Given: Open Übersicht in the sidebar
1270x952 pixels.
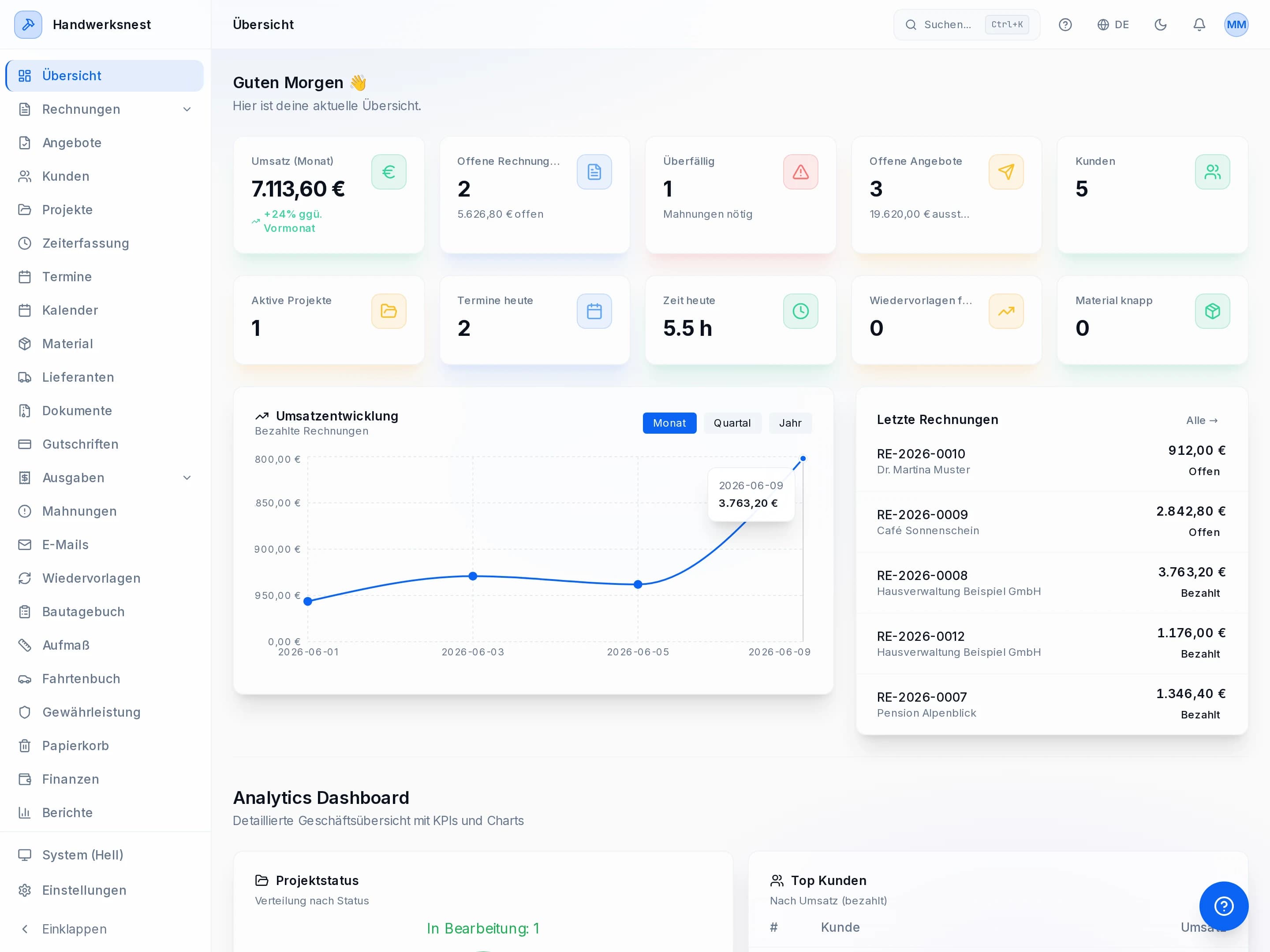Looking at the screenshot, I should (105, 76).
